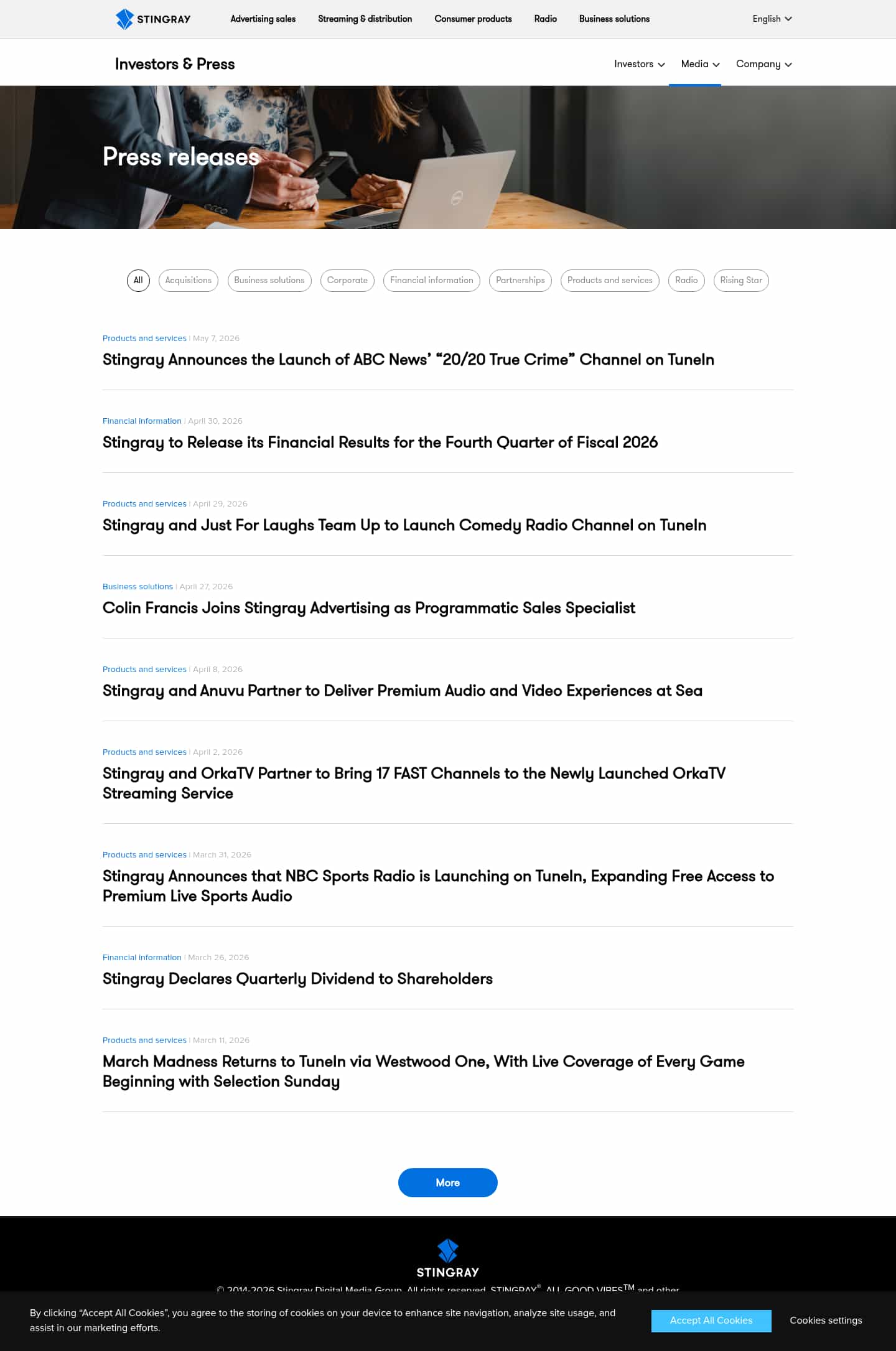Filter press releases by Business solutions pill
The image size is (896, 1351).
(x=269, y=280)
